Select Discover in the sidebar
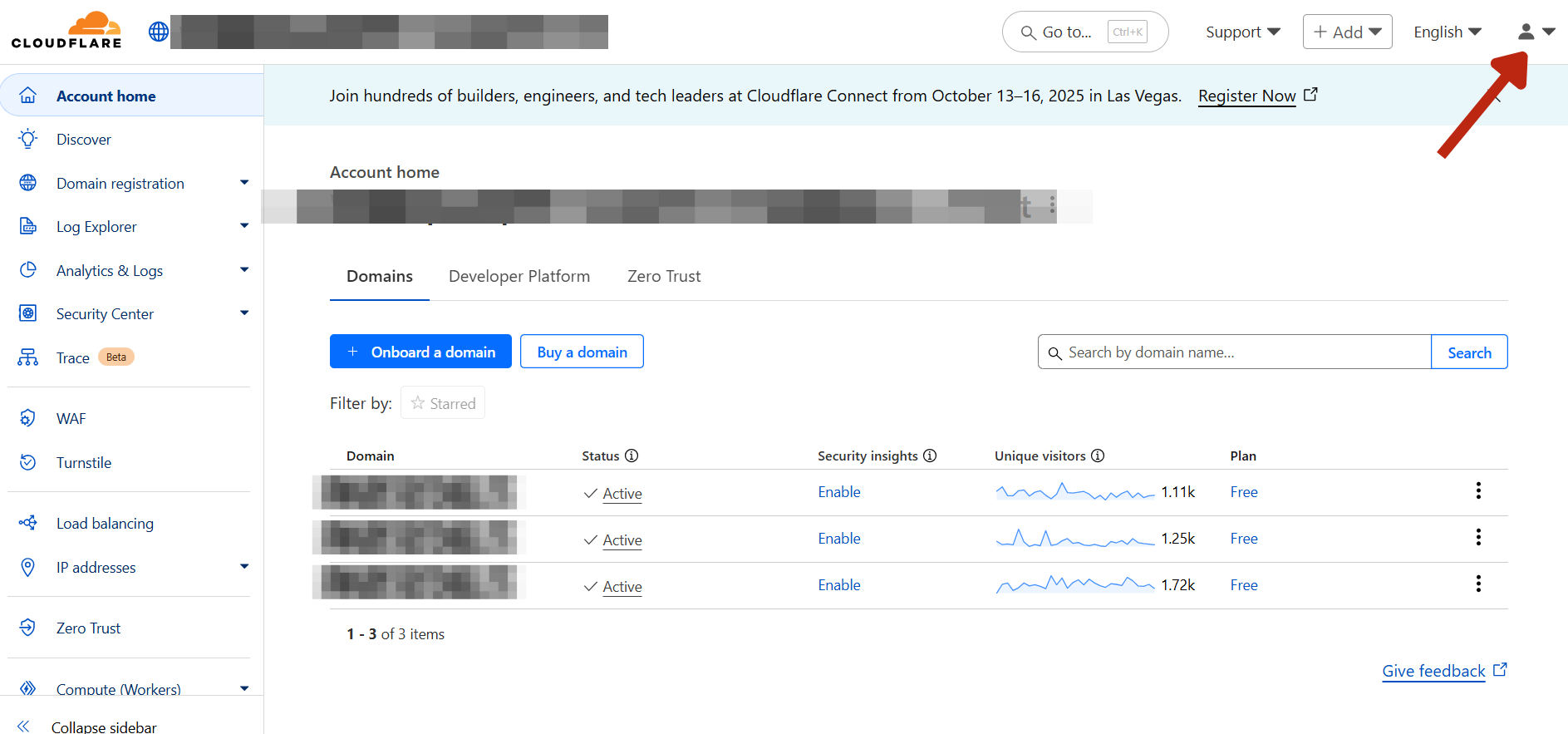Screen dimensions: 1568x734 tap(84, 140)
